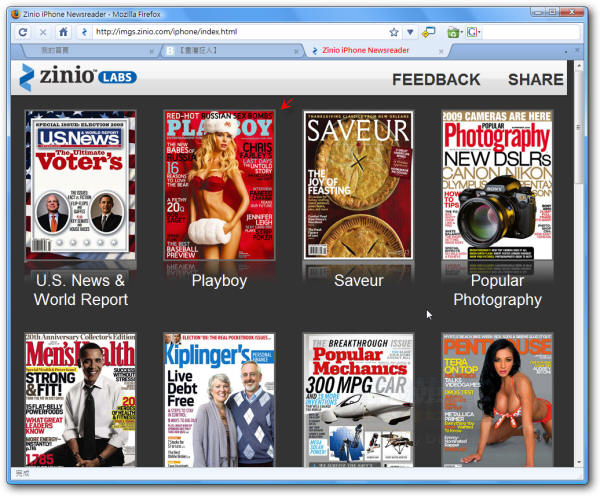The height and width of the screenshot is (496, 600).
Task: Close the second browser tab
Action: pyautogui.click(x=296, y=51)
